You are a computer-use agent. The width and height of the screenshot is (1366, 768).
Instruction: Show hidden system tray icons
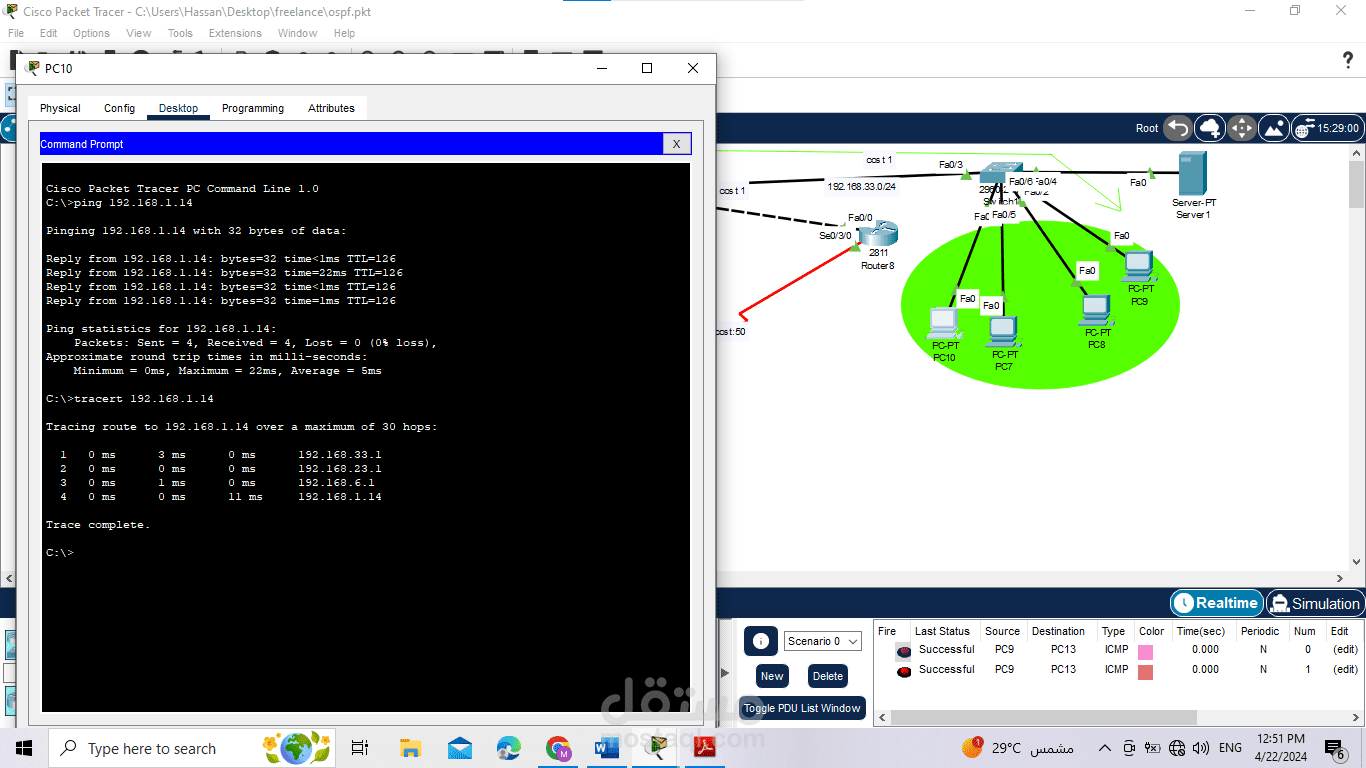[1105, 748]
